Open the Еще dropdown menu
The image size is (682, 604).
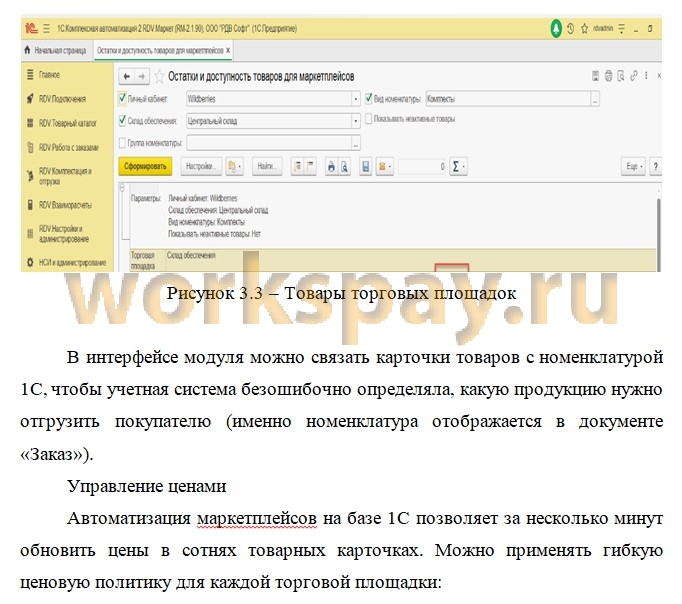coord(632,166)
